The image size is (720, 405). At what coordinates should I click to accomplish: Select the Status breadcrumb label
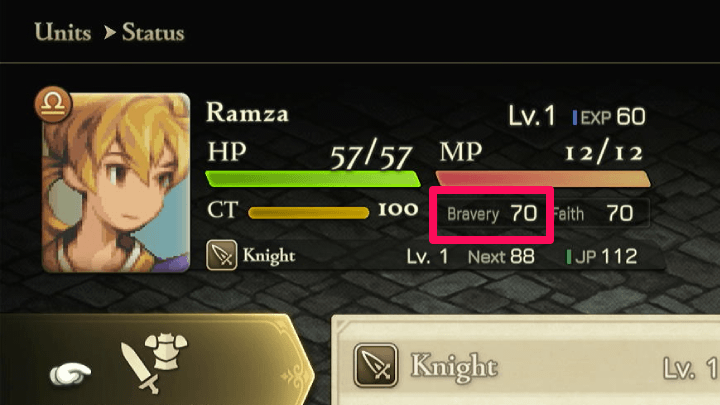pyautogui.click(x=153, y=33)
